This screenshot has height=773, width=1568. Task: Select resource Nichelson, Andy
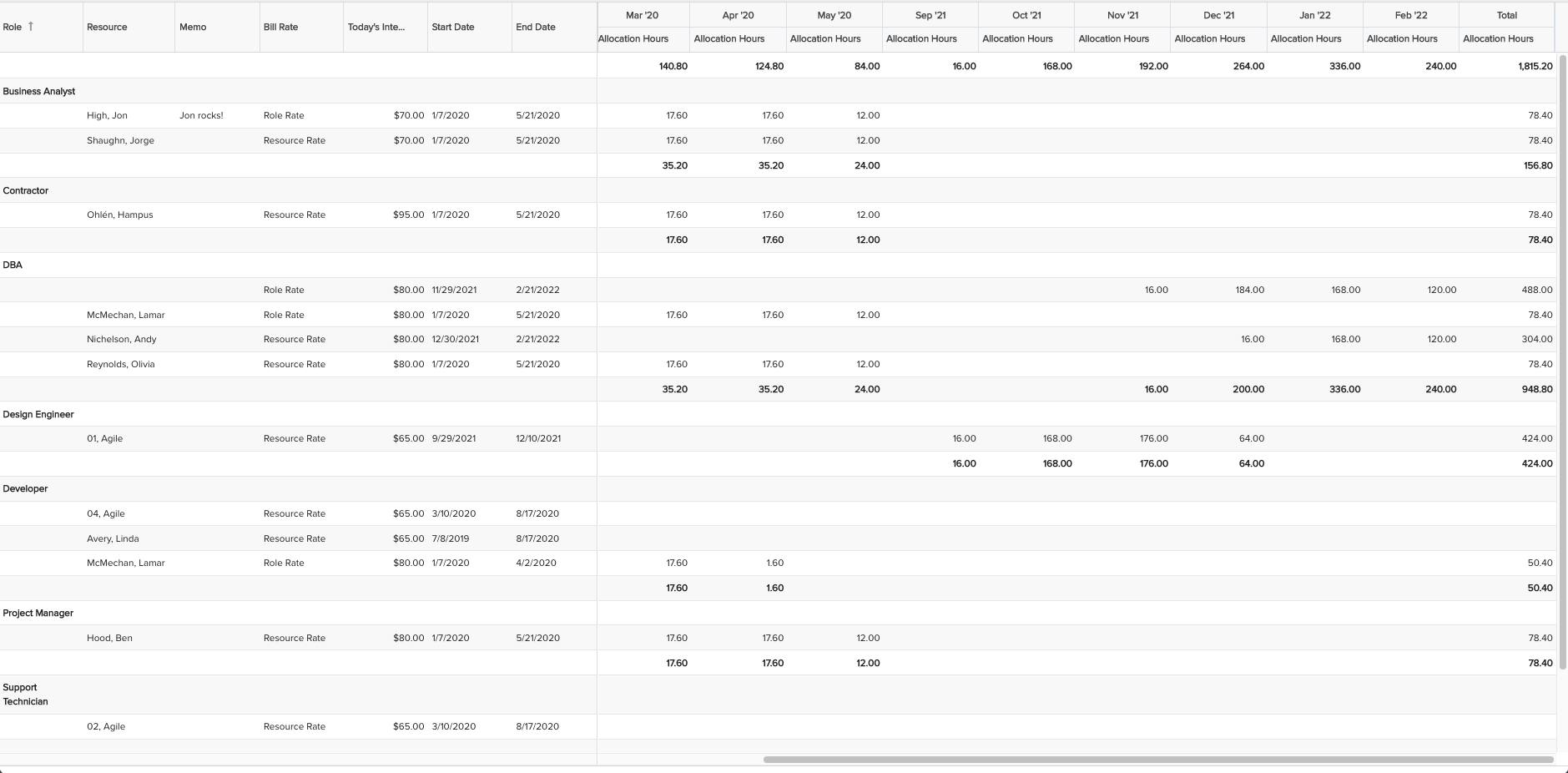coord(121,339)
